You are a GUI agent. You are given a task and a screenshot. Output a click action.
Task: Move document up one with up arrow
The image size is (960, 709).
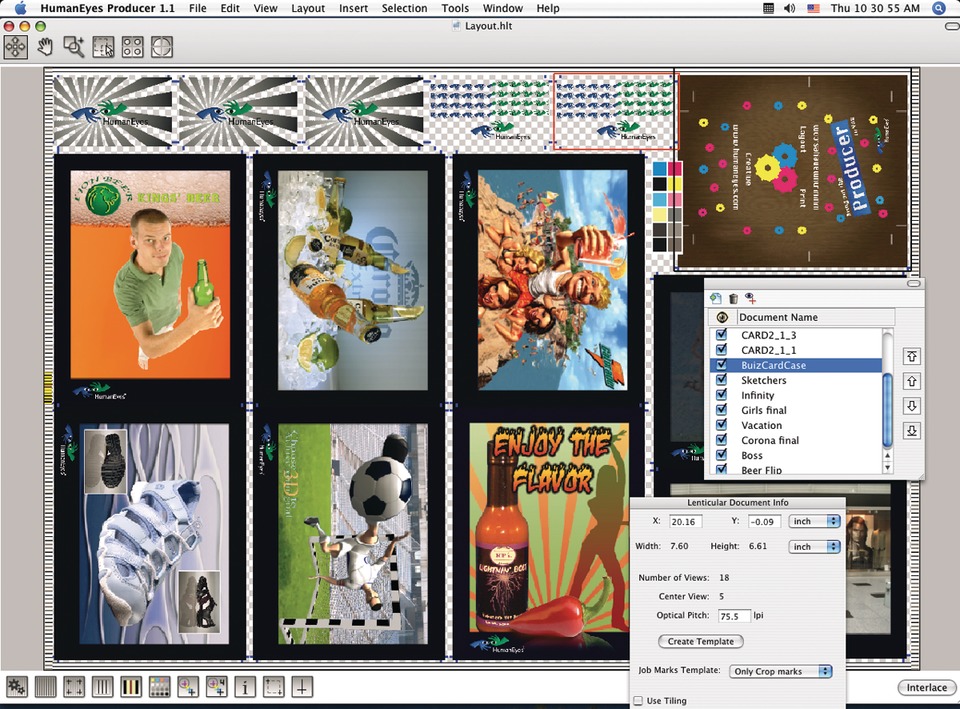[912, 381]
